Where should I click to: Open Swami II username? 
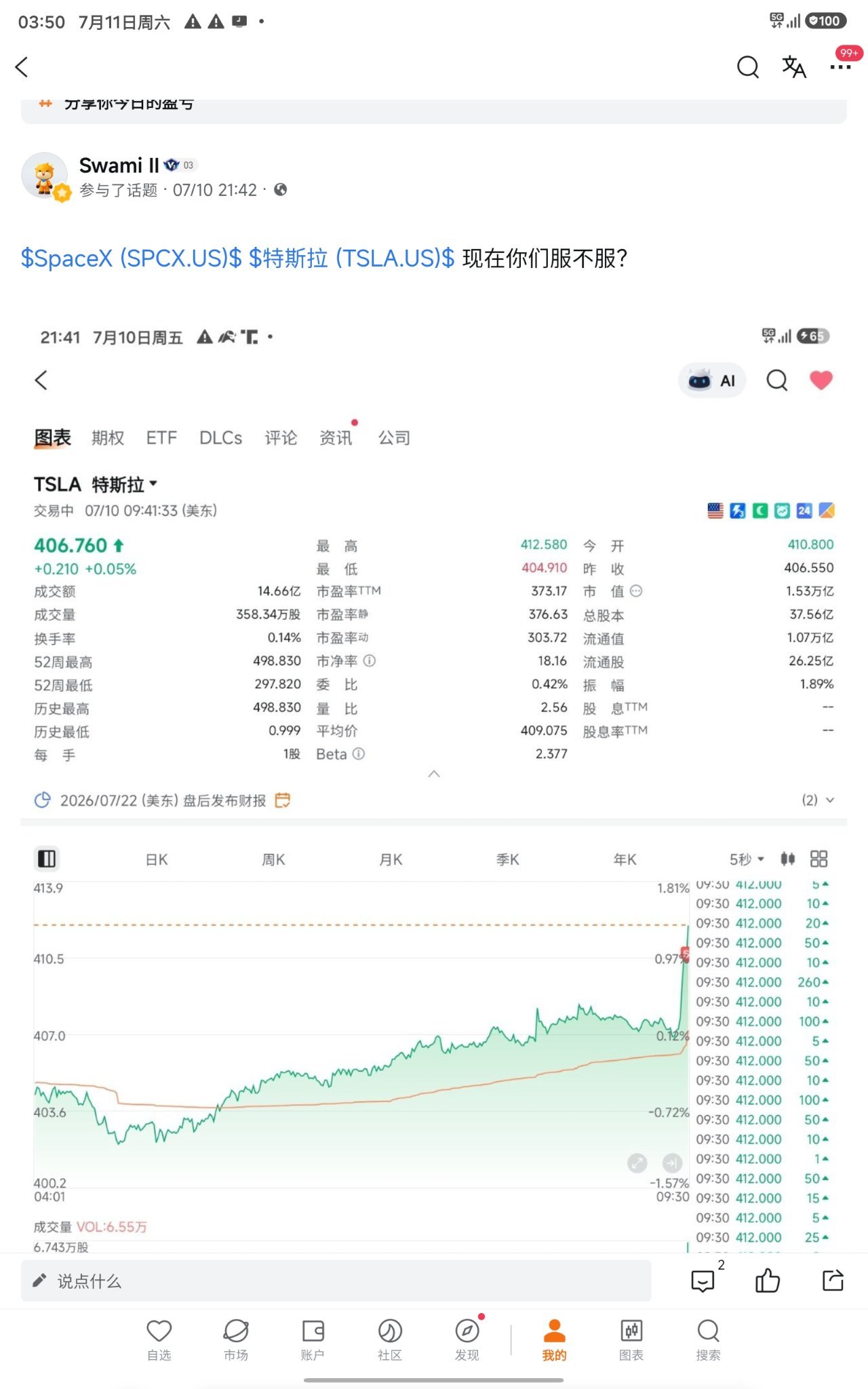coord(119,165)
